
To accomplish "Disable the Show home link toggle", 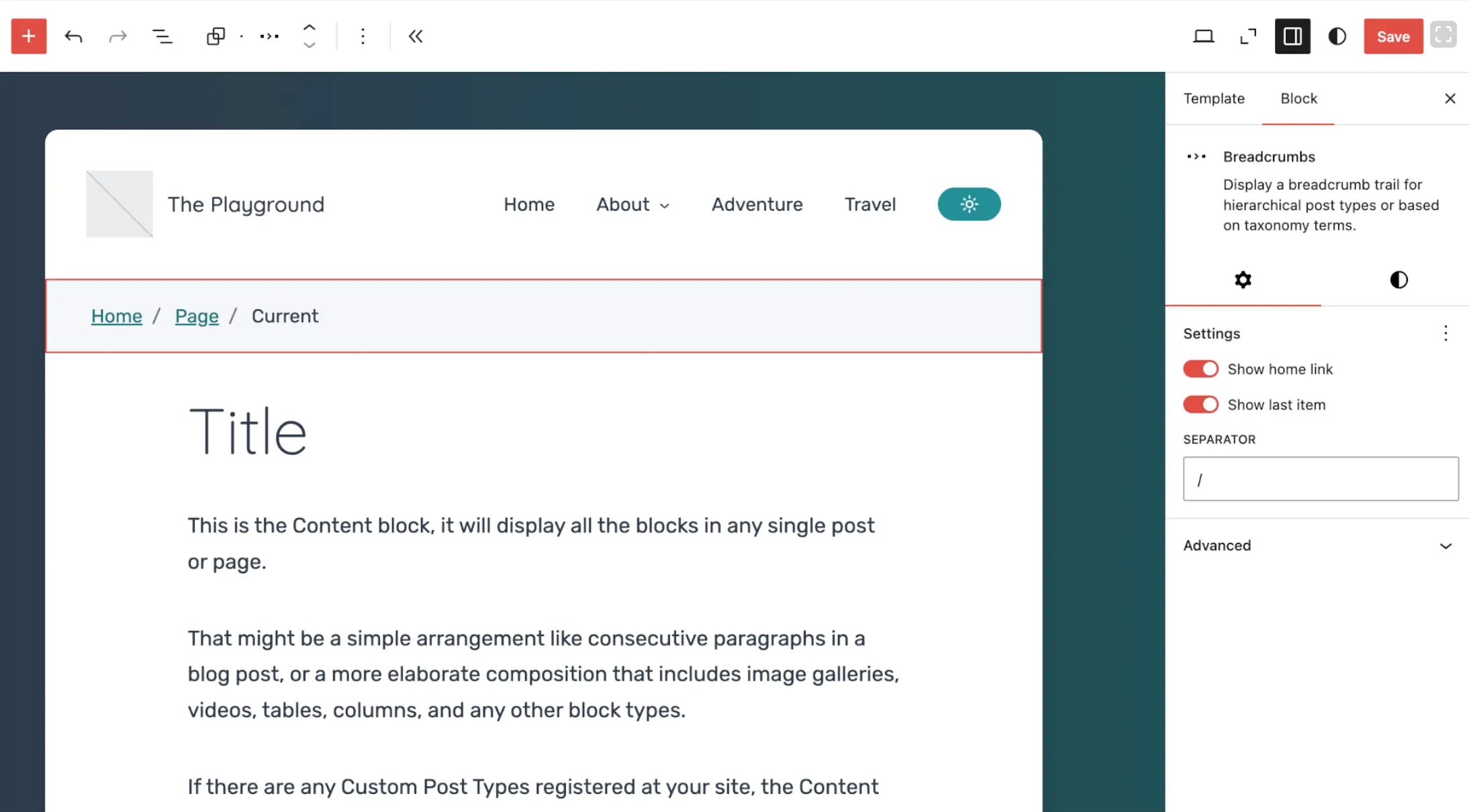I will [1200, 368].
